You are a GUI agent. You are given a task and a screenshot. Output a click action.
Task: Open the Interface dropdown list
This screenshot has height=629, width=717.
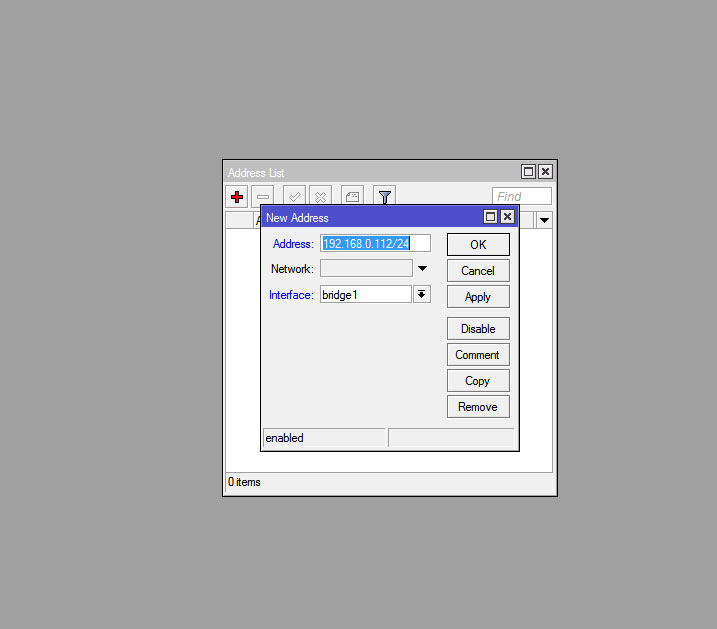(422, 294)
